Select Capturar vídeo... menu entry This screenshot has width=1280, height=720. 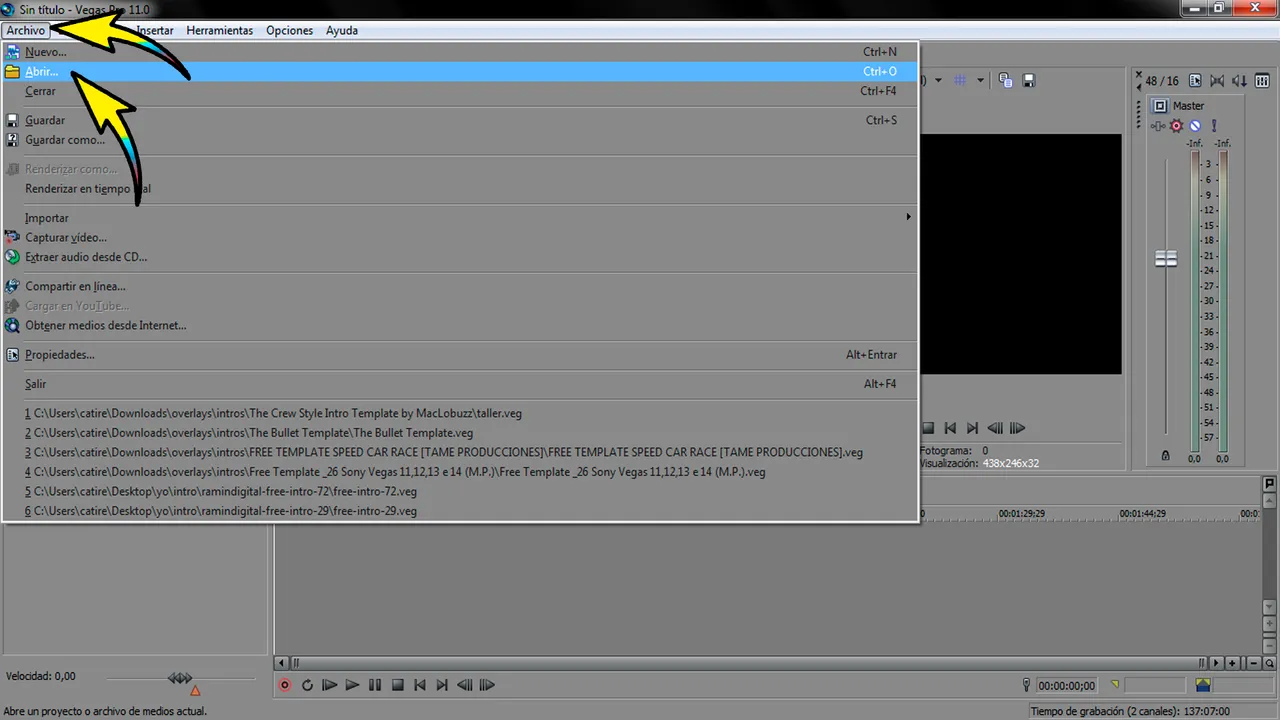click(x=460, y=238)
